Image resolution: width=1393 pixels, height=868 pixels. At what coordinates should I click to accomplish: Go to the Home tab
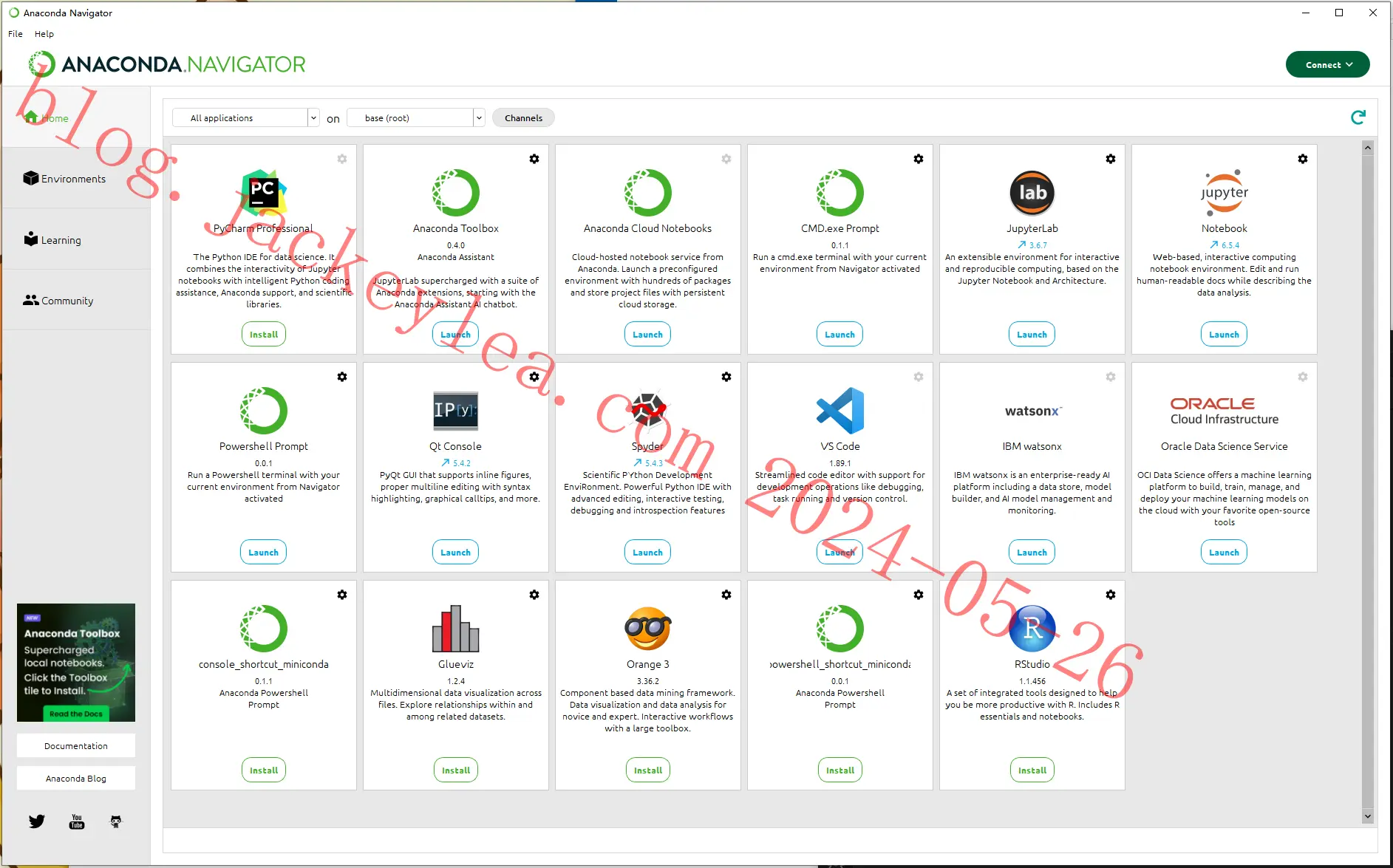pyautogui.click(x=76, y=118)
